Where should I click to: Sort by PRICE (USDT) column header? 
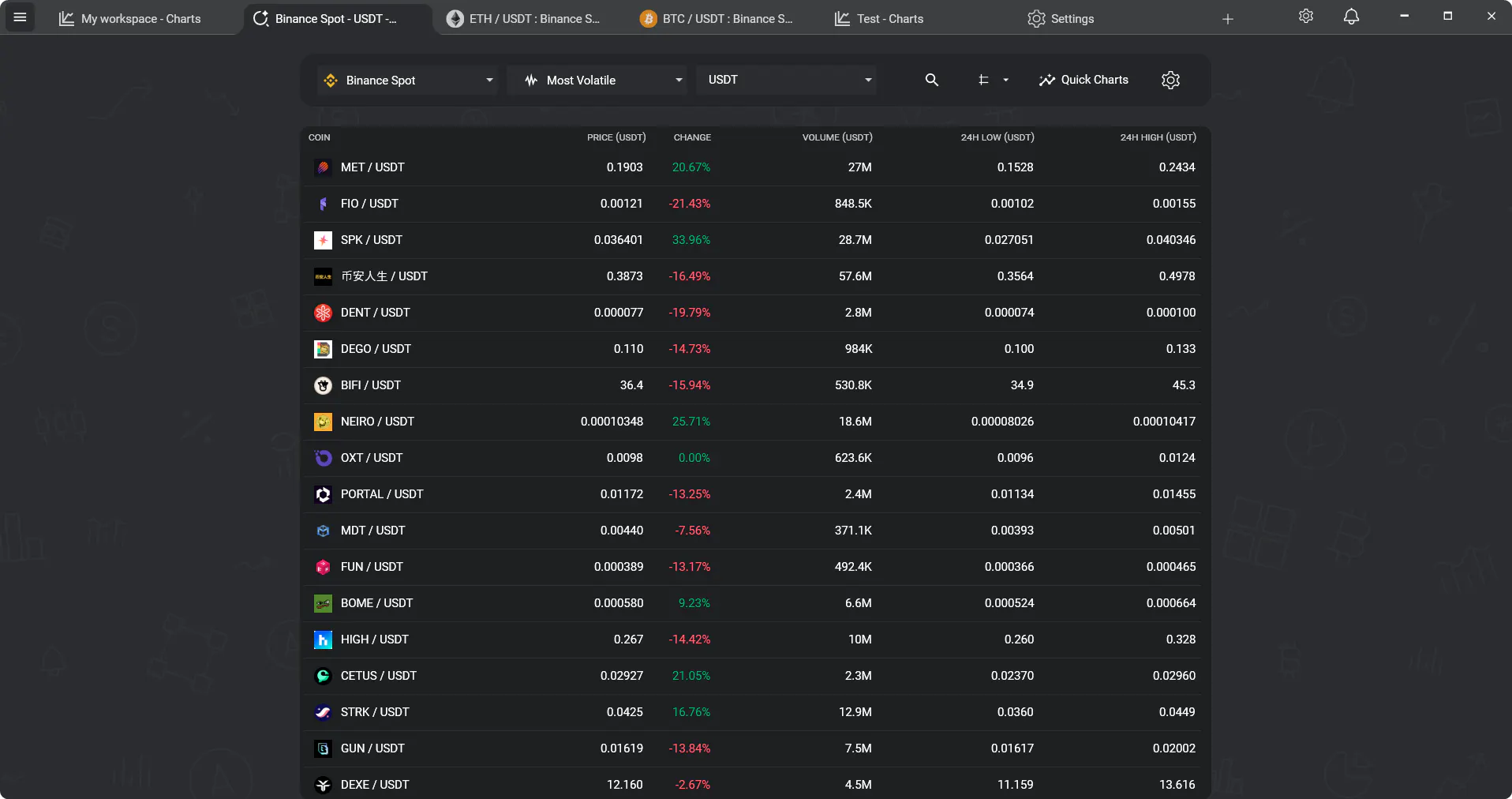tap(616, 137)
